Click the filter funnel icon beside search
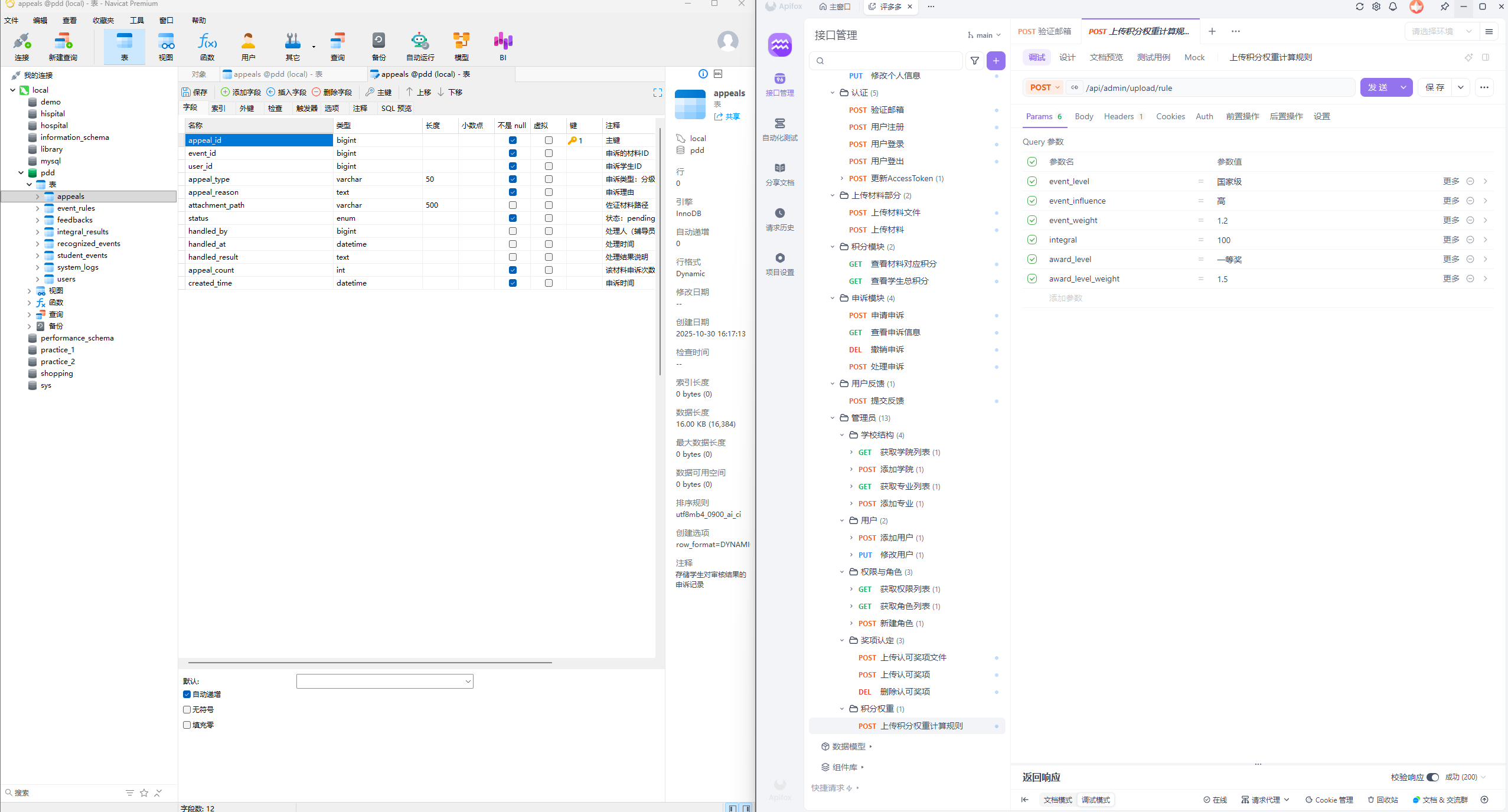Image resolution: width=1508 pixels, height=812 pixels. coord(975,61)
